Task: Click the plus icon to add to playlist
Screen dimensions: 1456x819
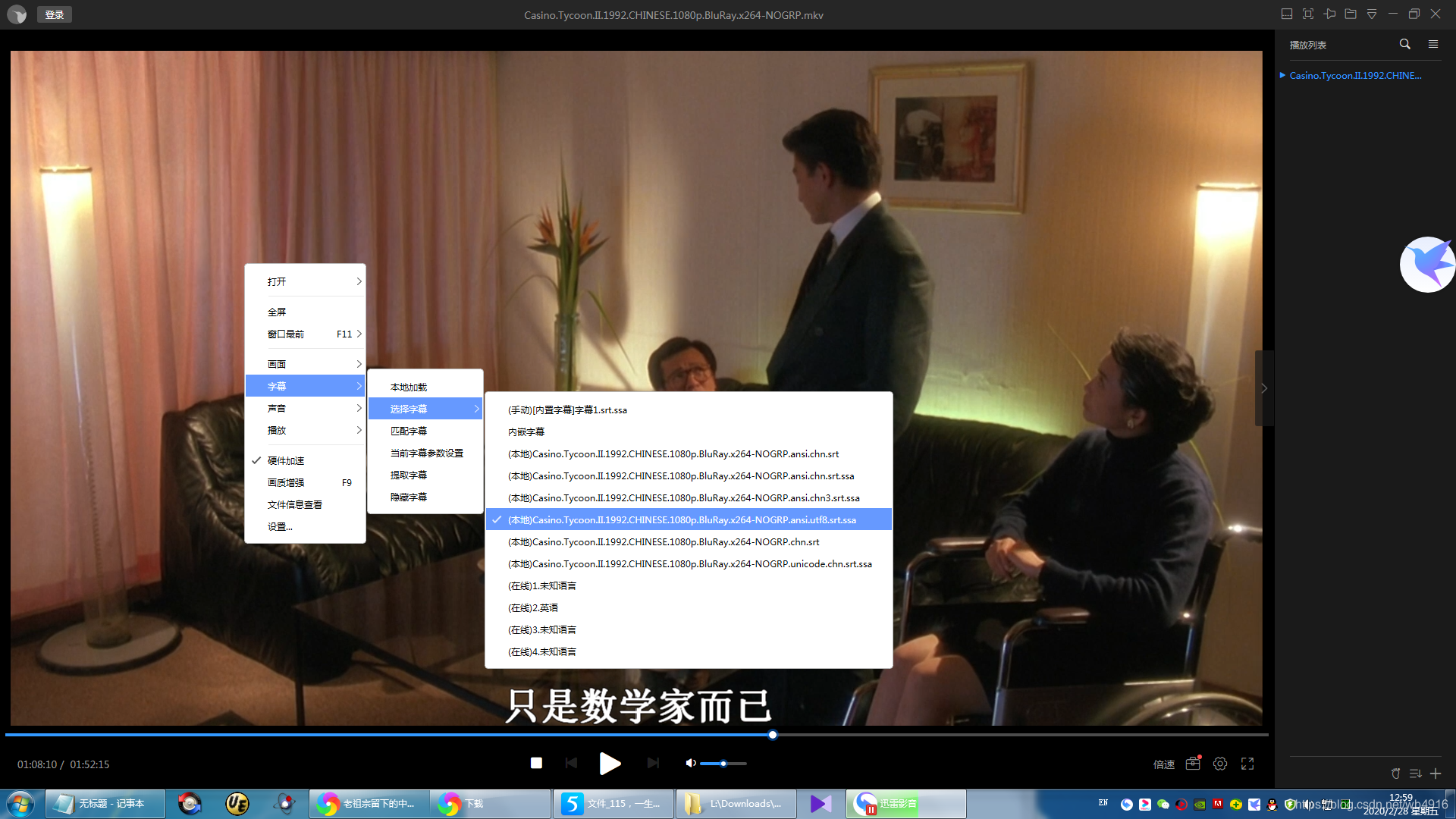Action: 1436,773
